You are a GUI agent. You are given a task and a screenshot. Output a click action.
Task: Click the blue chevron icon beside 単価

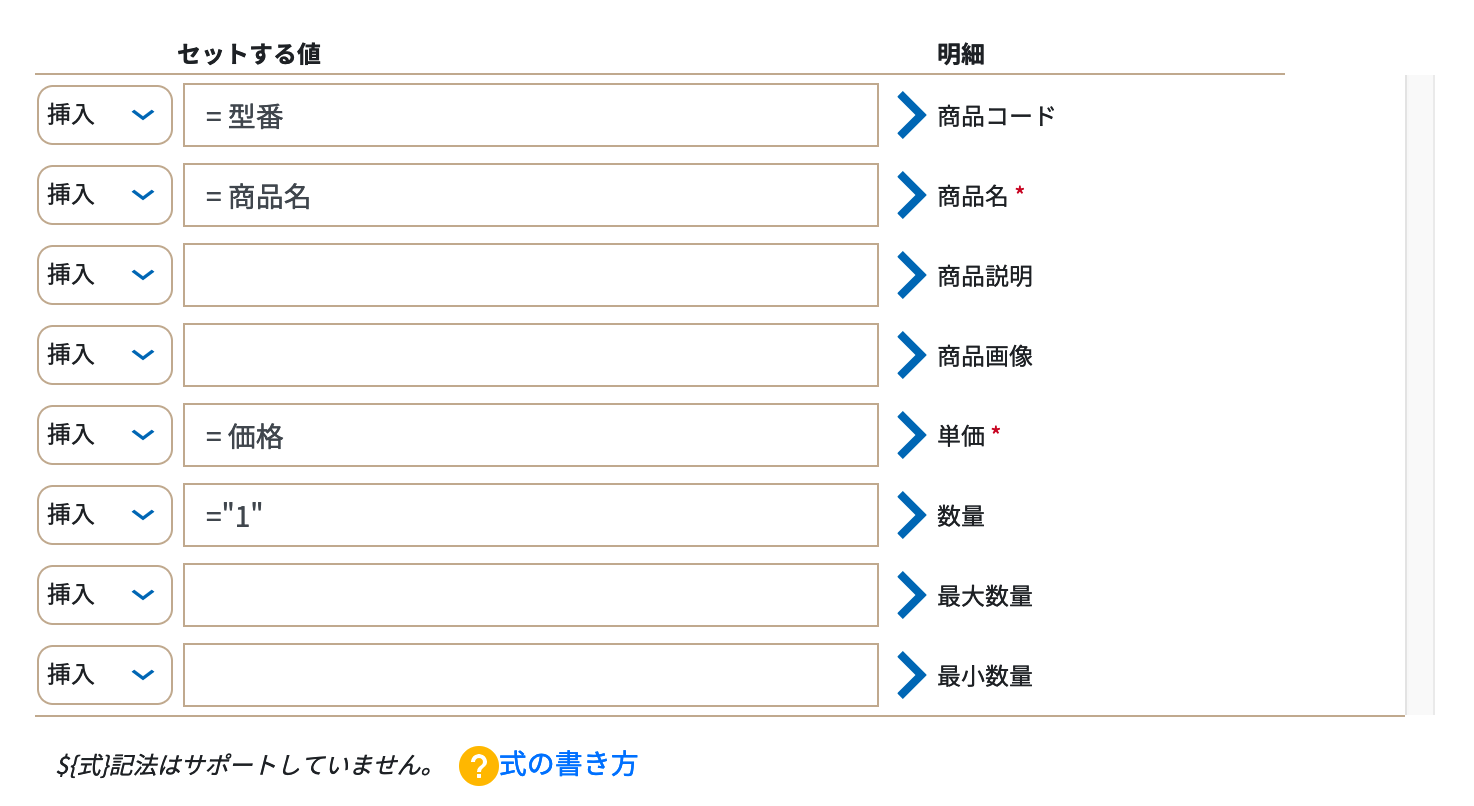(912, 435)
